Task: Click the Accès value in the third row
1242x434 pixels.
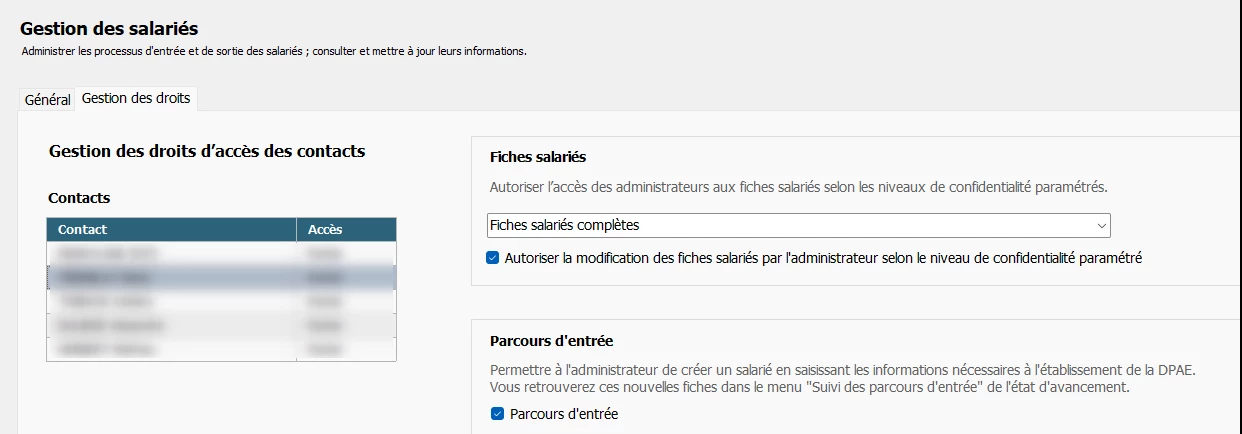Action: click(346, 301)
